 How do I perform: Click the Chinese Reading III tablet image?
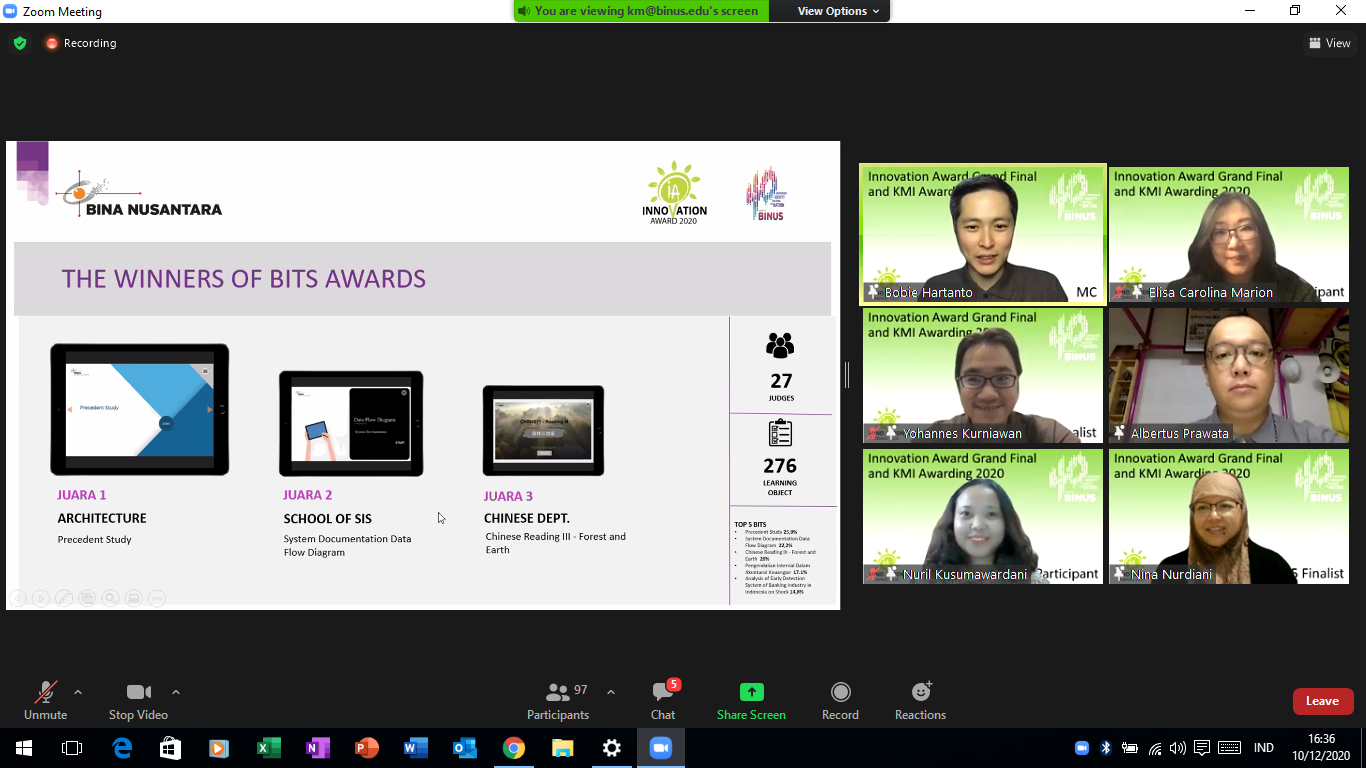(543, 430)
